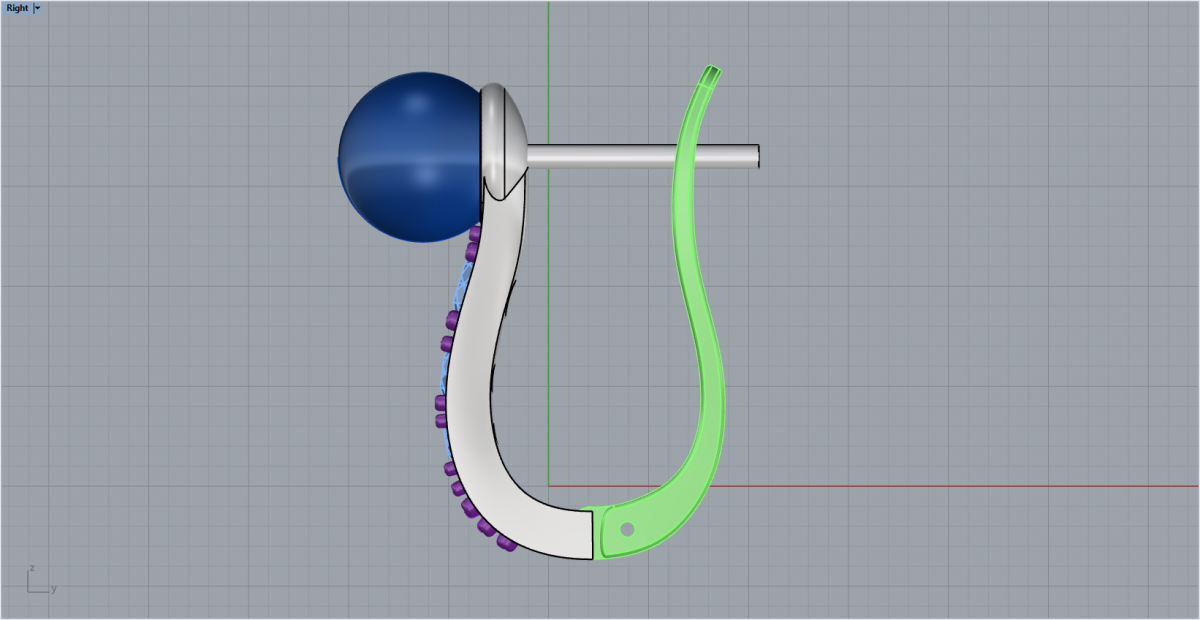The height and width of the screenshot is (620, 1200).
Task: Click the Right viewport title label
Action: coord(17,8)
